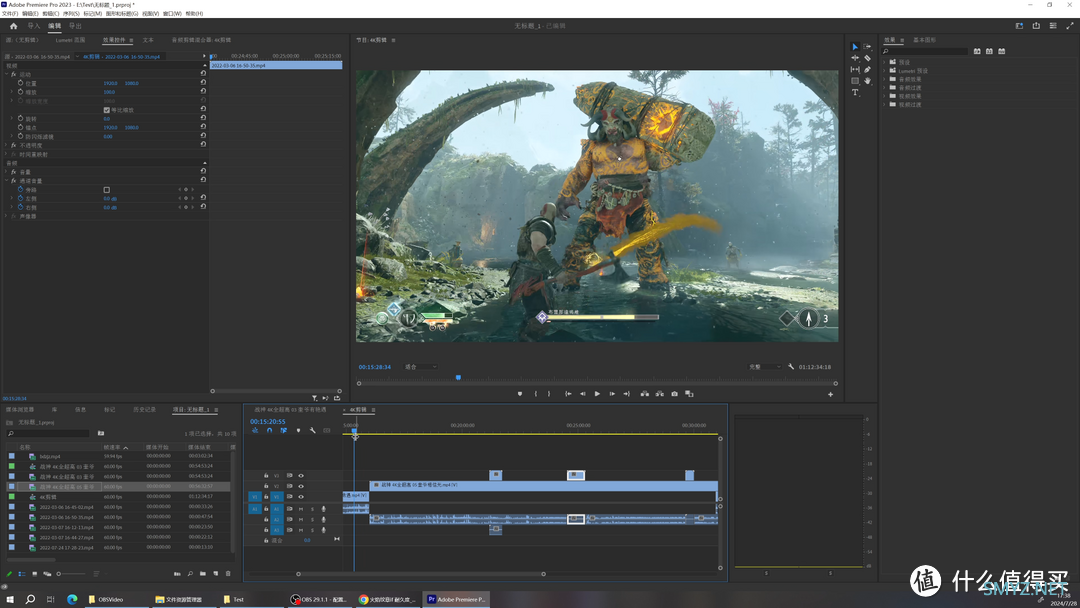Viewport: 1080px width, 608px height.
Task: Select the Ripple Edit tool
Action: tap(855, 58)
